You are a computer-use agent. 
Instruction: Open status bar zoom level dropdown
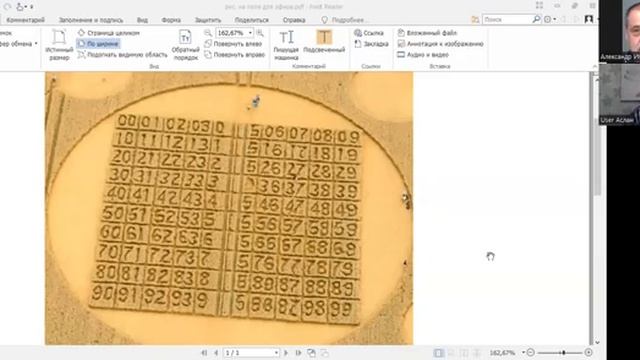pos(523,353)
